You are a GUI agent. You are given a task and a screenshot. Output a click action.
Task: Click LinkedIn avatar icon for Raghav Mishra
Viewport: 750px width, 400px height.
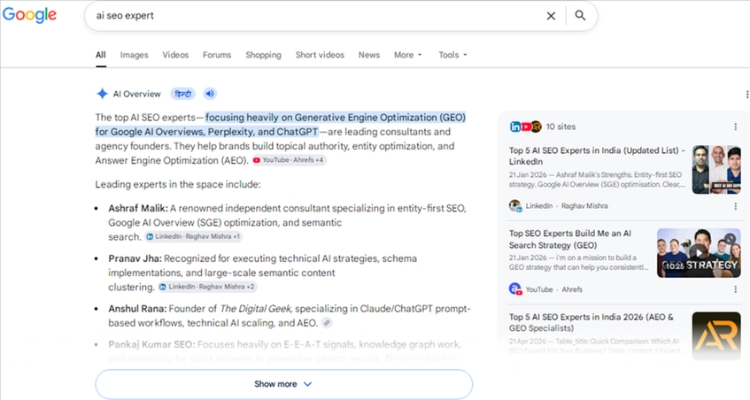515,206
